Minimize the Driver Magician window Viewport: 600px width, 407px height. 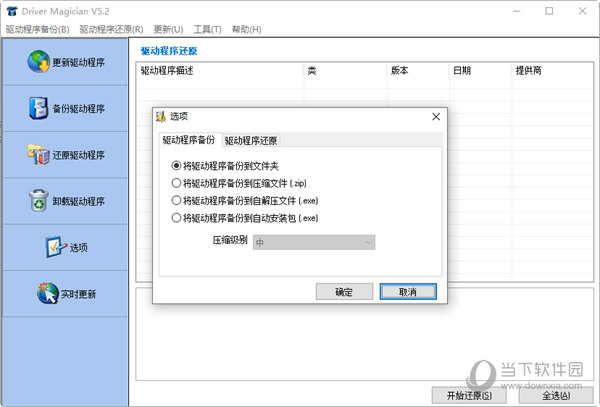[x=517, y=11]
